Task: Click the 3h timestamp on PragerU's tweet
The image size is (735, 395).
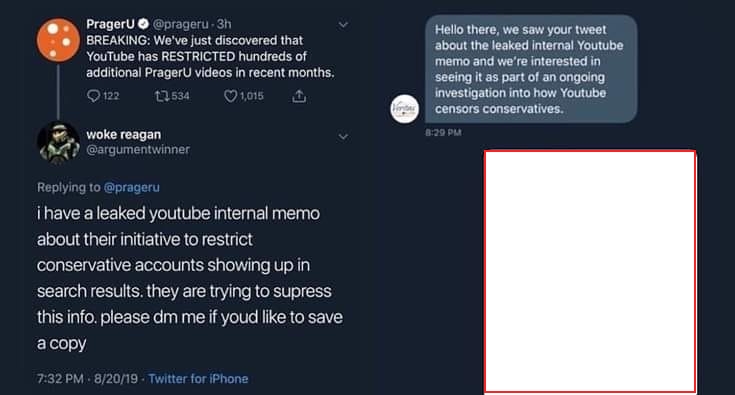Action: point(224,24)
